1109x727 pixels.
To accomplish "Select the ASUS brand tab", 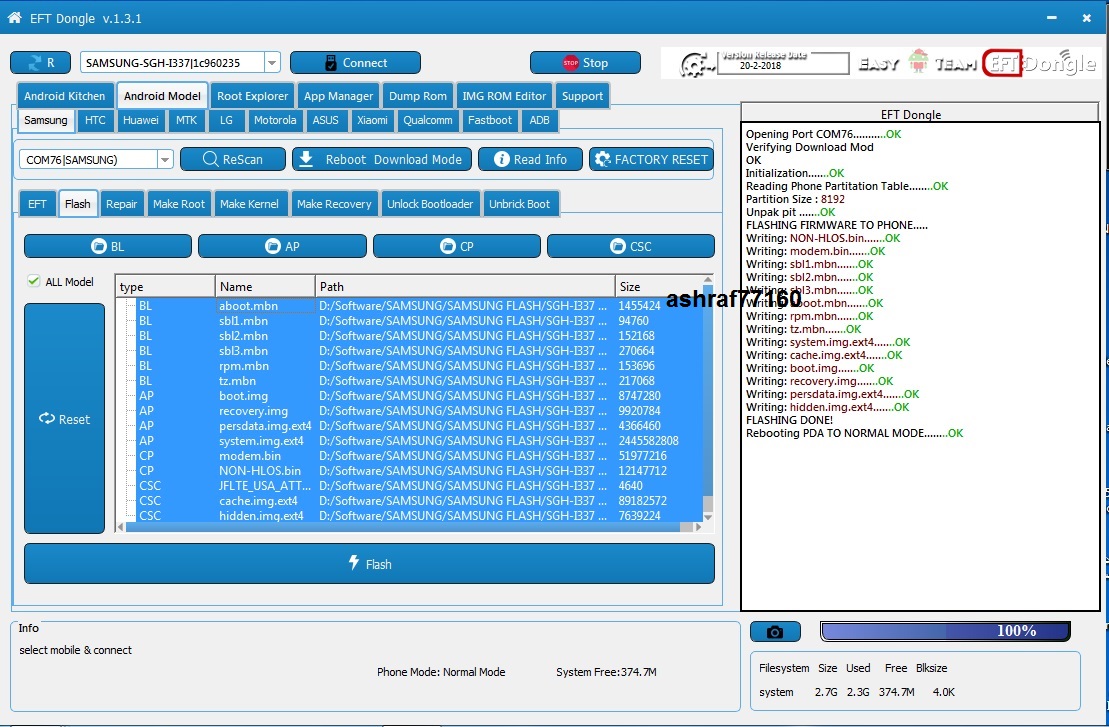I will 326,120.
